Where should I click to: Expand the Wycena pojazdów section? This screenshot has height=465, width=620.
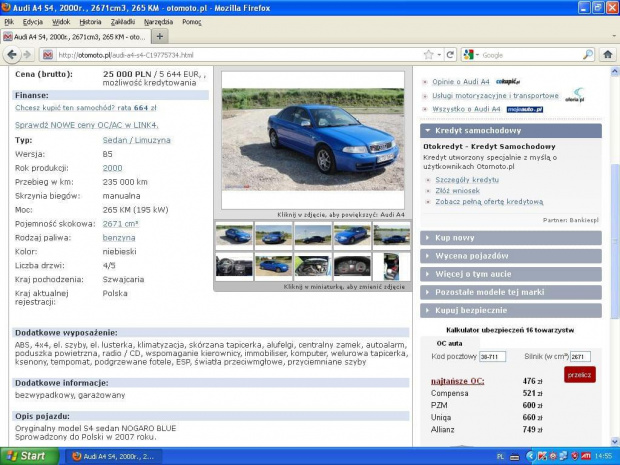(x=511, y=256)
